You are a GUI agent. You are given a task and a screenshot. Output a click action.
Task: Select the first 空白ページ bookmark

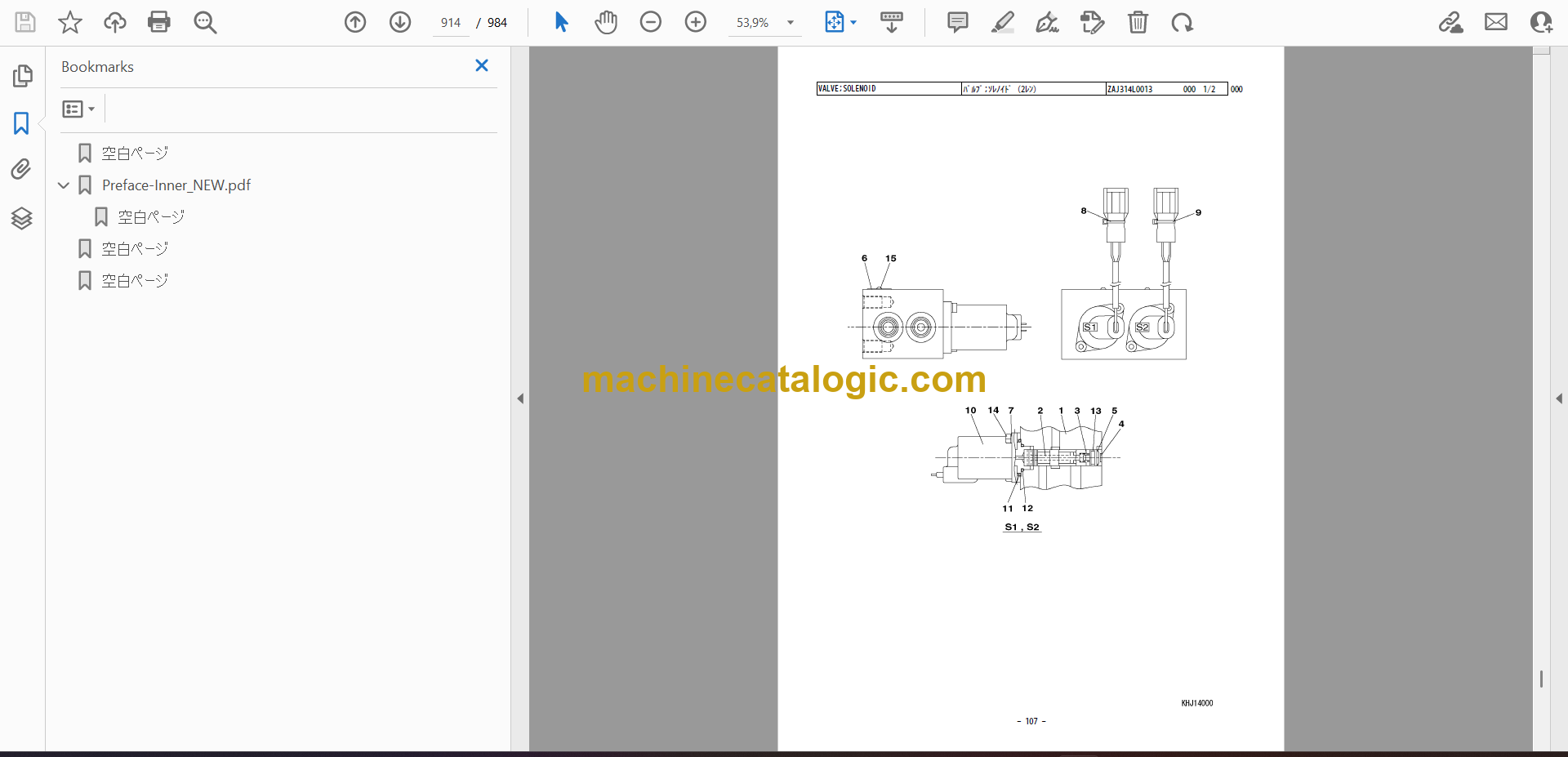(135, 153)
